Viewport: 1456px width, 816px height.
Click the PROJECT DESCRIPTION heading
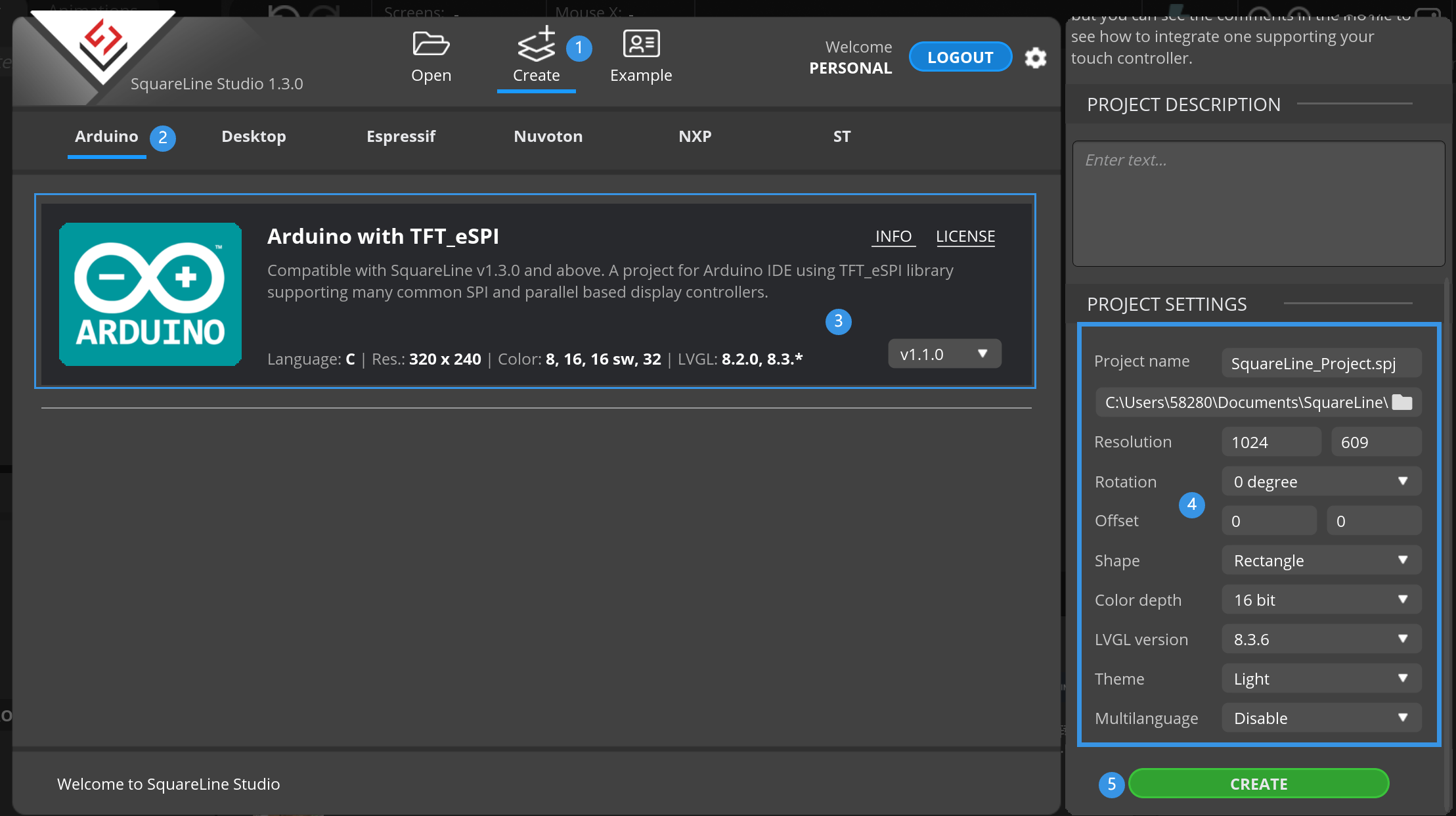coord(1183,104)
